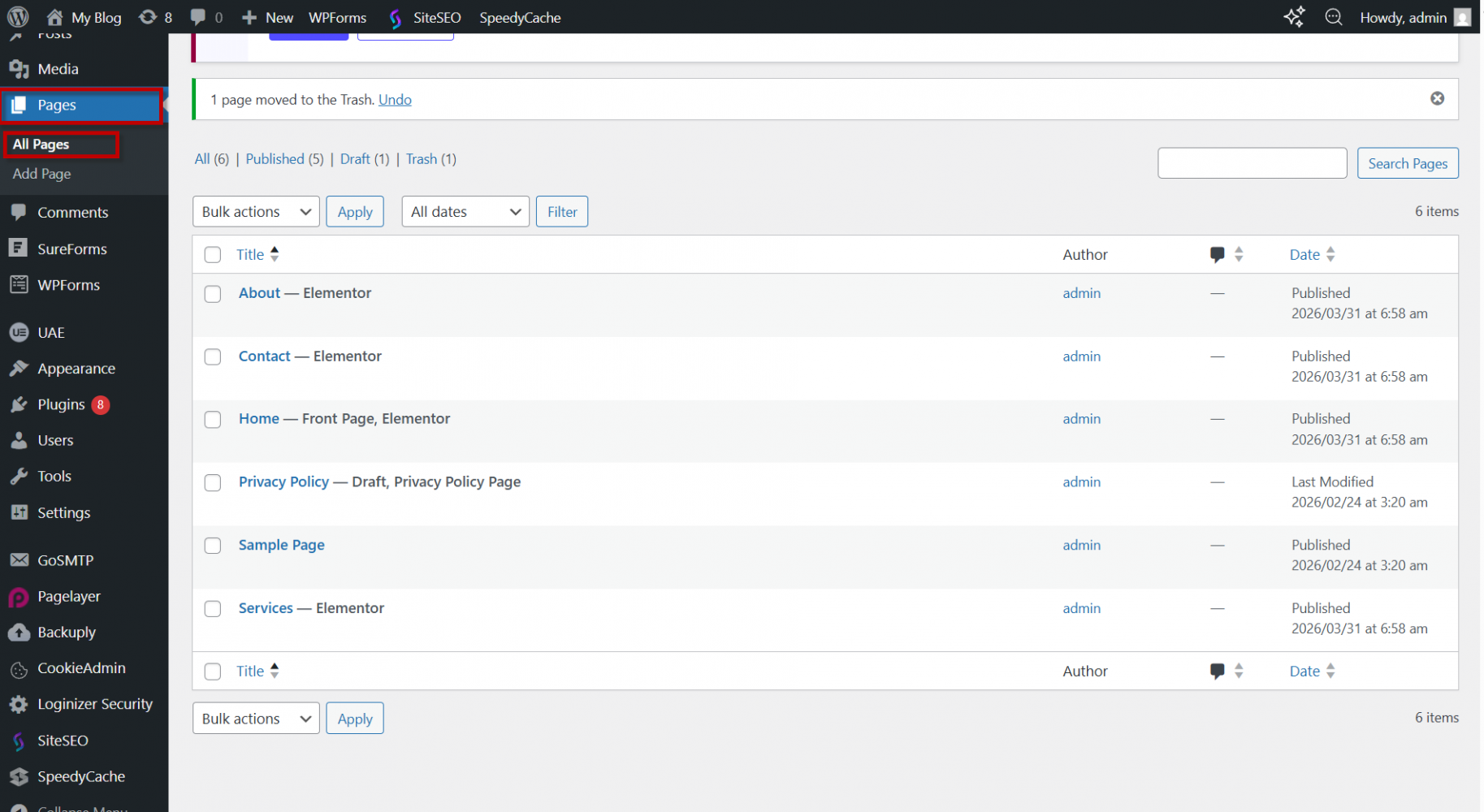Open the search icon in admin bar
The image size is (1484, 812).
pyautogui.click(x=1333, y=17)
